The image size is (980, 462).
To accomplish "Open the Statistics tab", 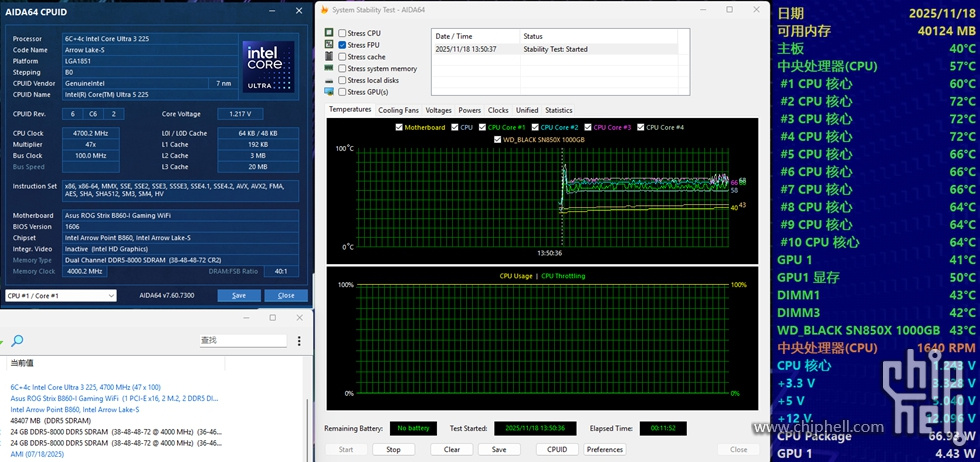I will (x=558, y=110).
